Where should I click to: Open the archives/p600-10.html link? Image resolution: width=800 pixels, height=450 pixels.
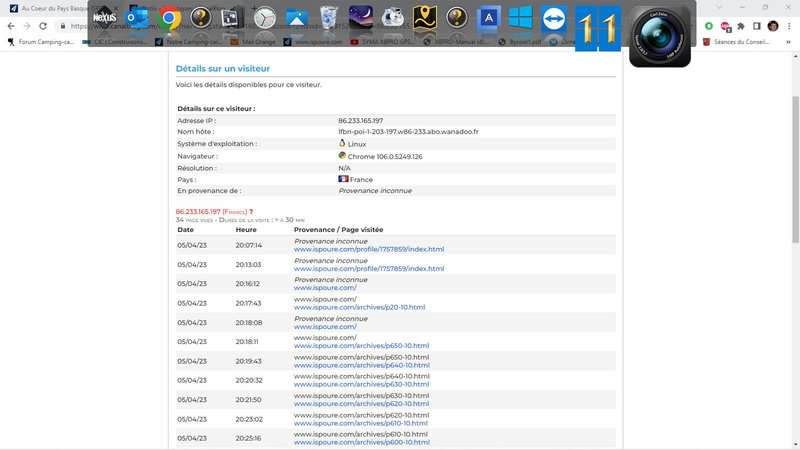point(362,442)
